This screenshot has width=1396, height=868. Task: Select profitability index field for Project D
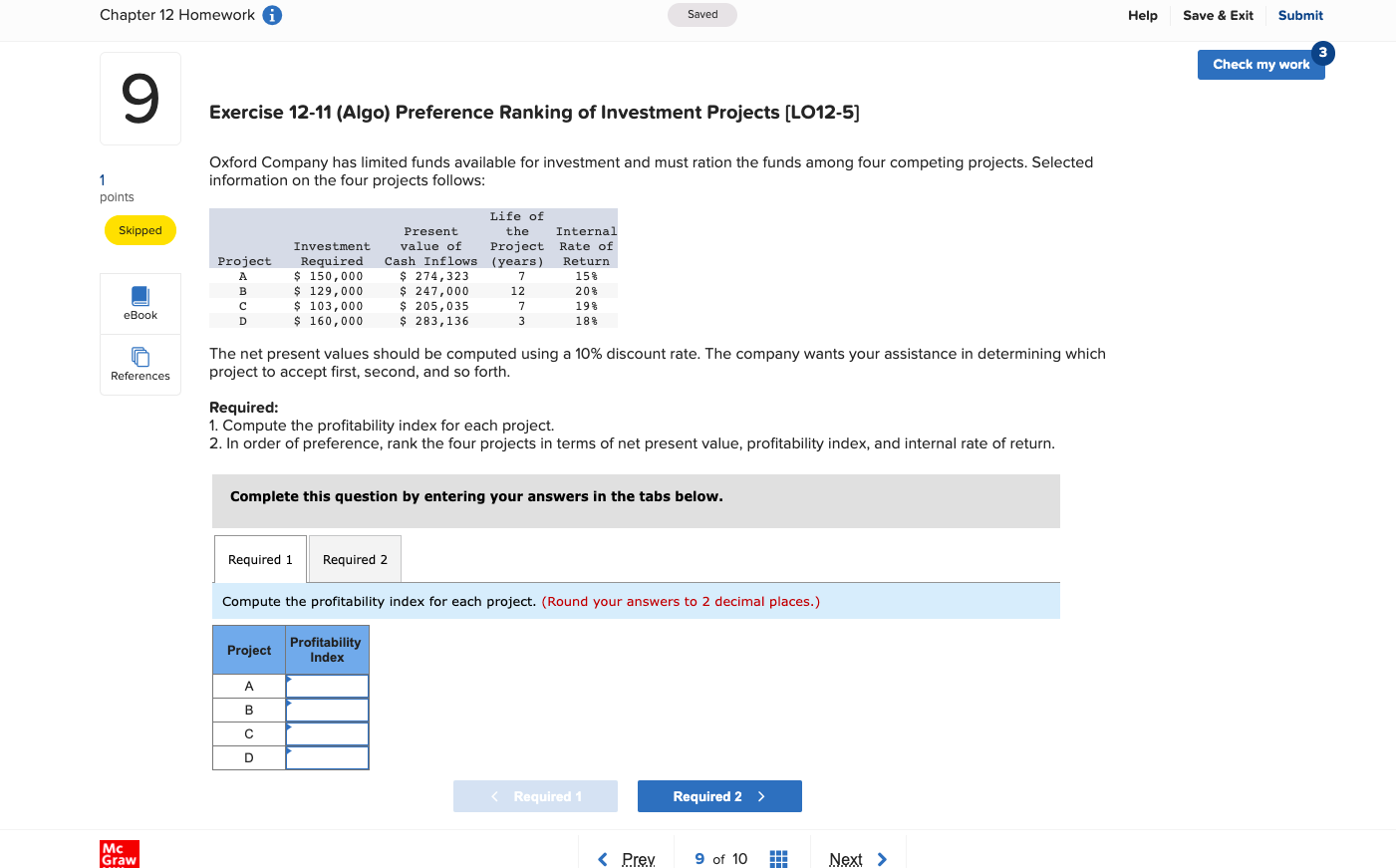tap(327, 757)
